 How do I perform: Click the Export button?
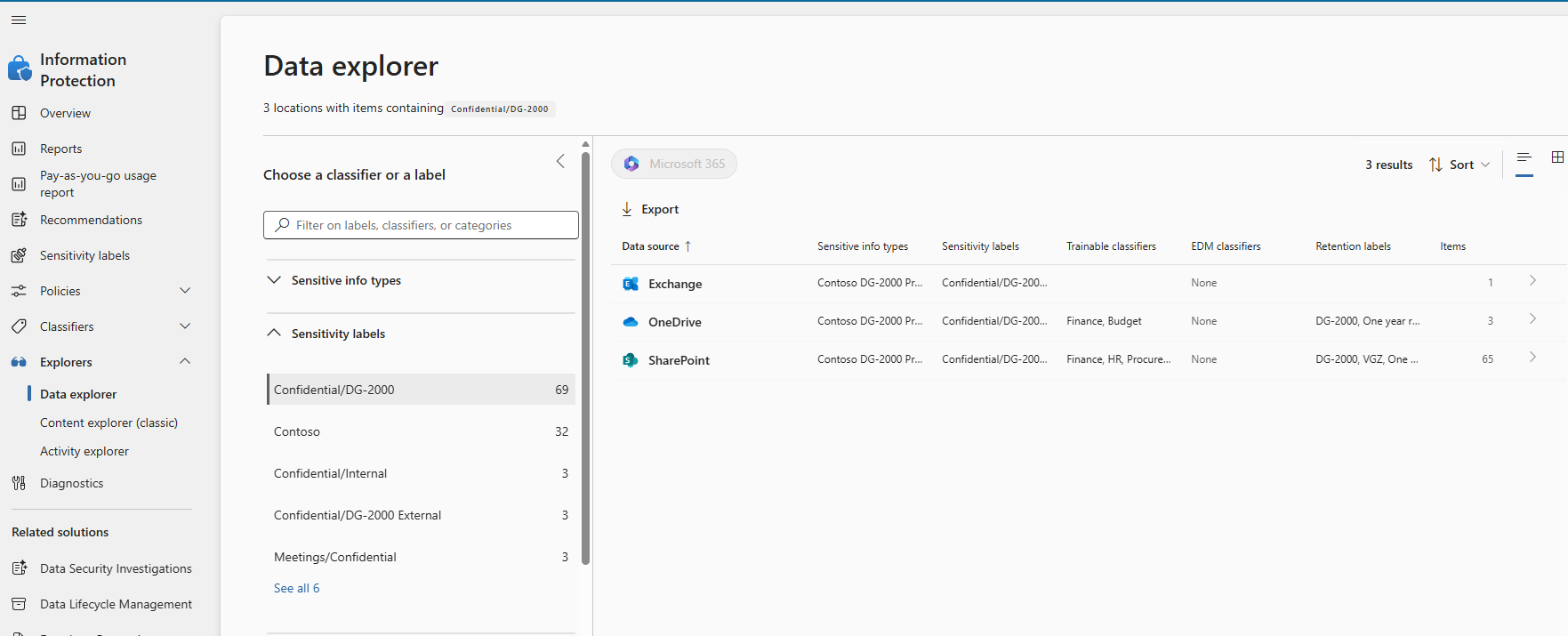pos(650,209)
